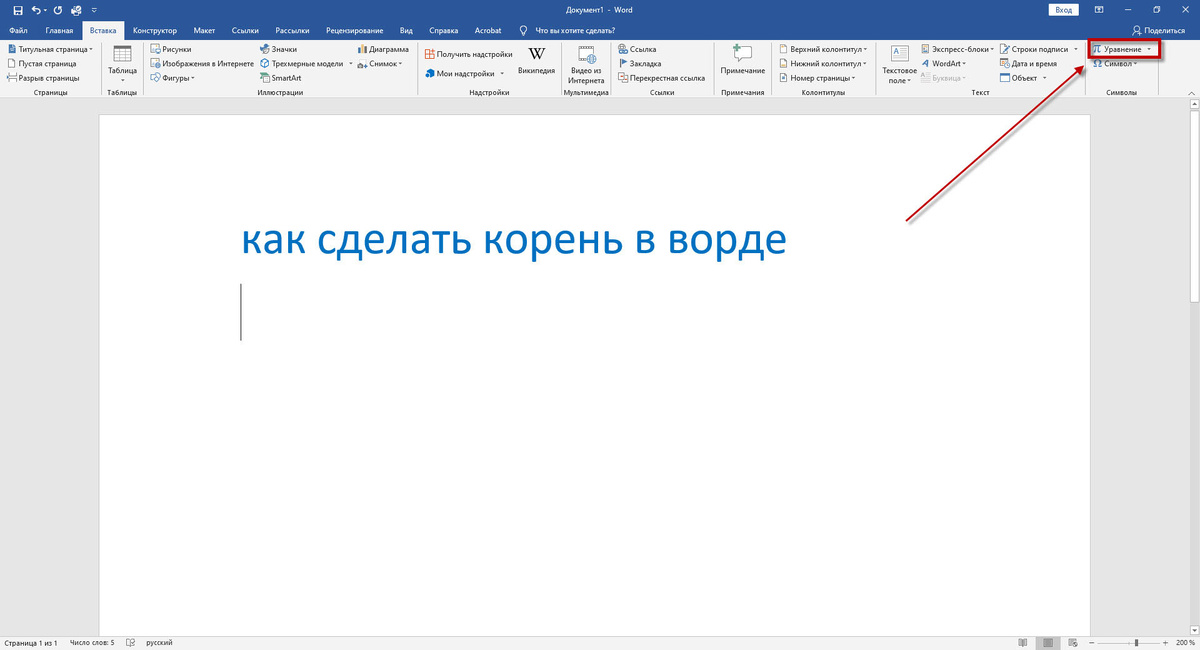Switch to the Ссылки ribbon tab
The width and height of the screenshot is (1200, 650).
(x=247, y=31)
